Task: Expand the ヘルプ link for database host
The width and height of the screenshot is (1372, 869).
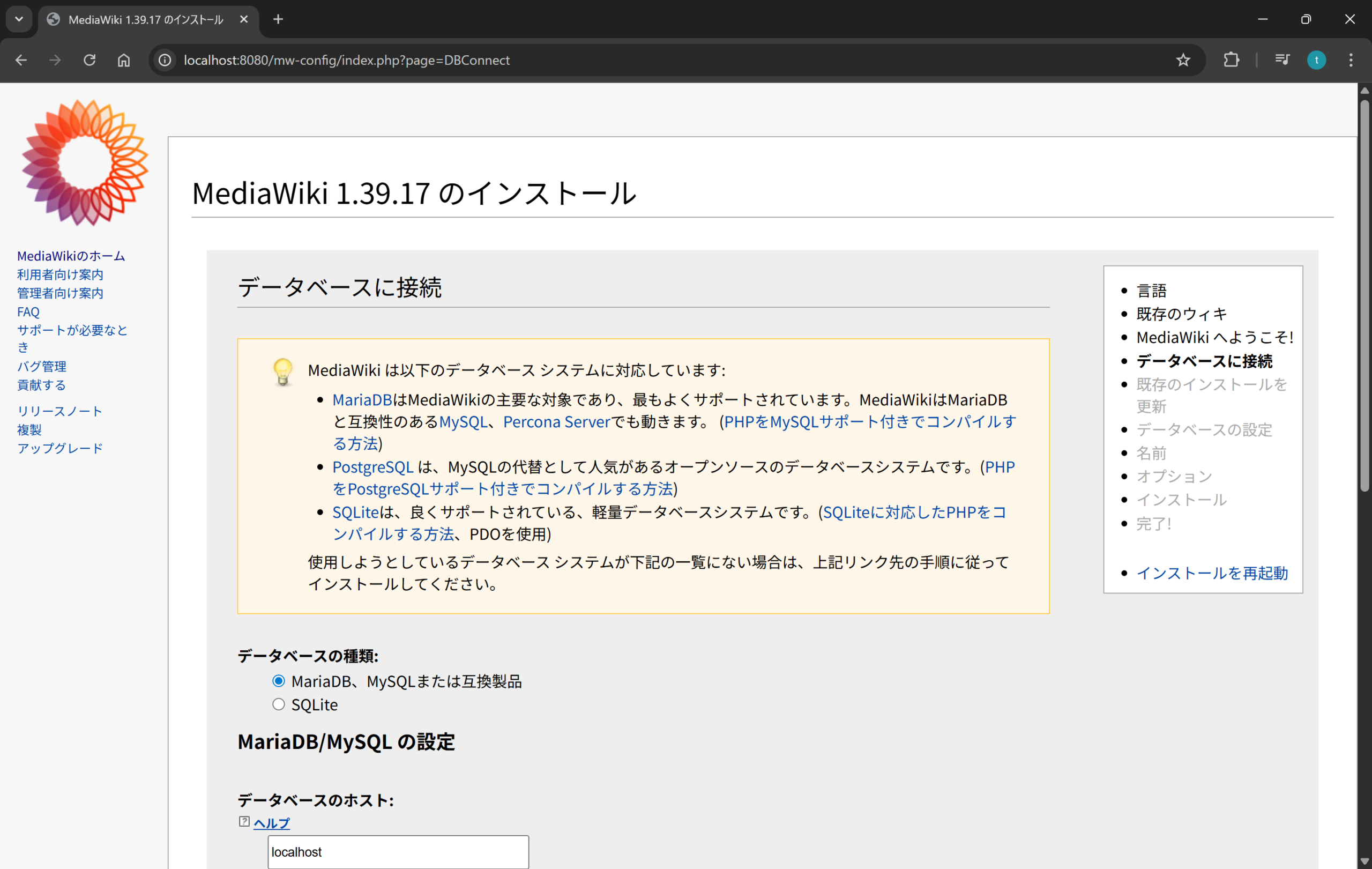Action: (272, 823)
